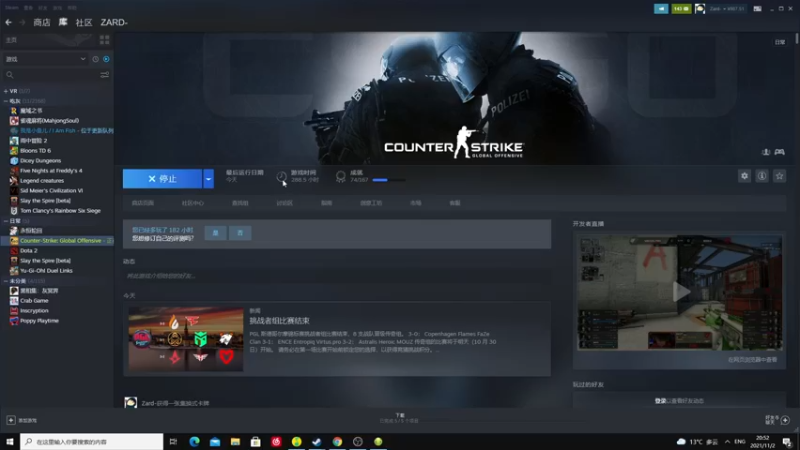Open the news thumbnail with team logos
This screenshot has width=800, height=450.
[186, 339]
